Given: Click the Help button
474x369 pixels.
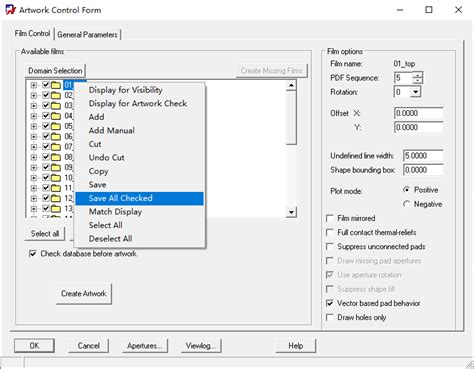Looking at the screenshot, I should click(296, 346).
